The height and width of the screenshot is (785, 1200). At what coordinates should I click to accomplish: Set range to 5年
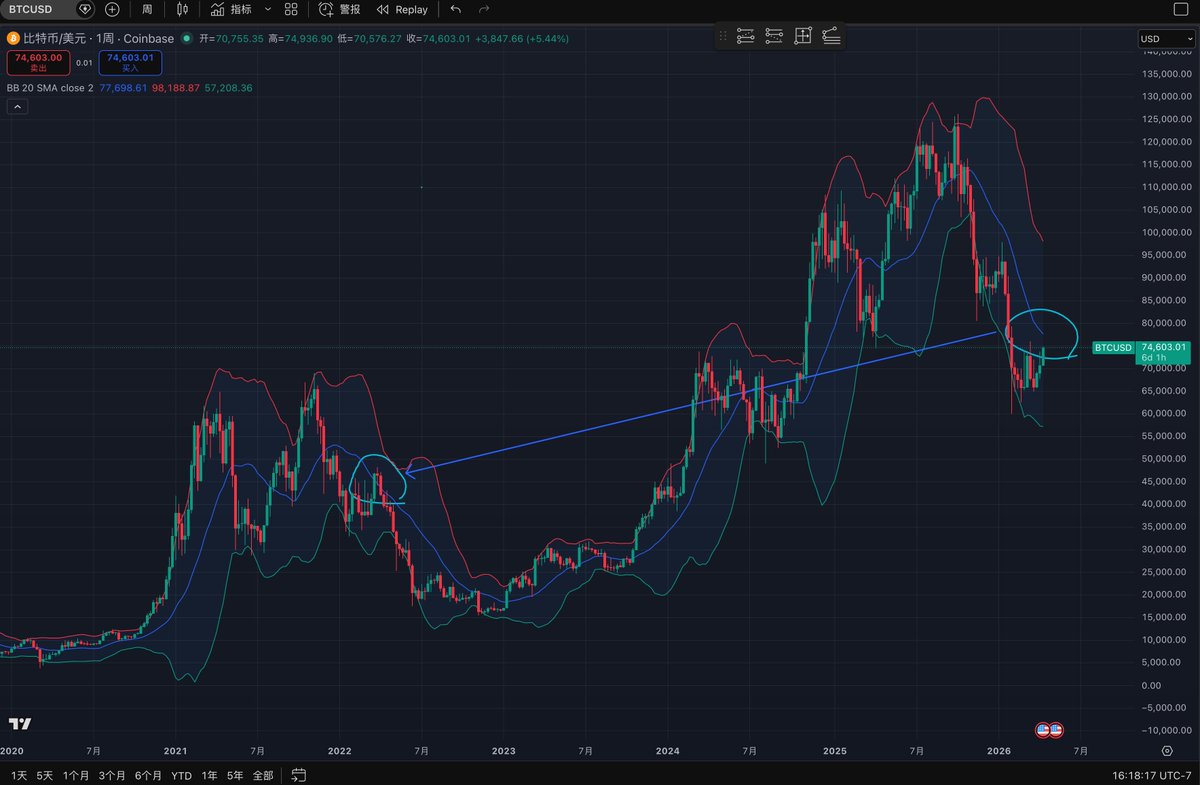coord(235,775)
